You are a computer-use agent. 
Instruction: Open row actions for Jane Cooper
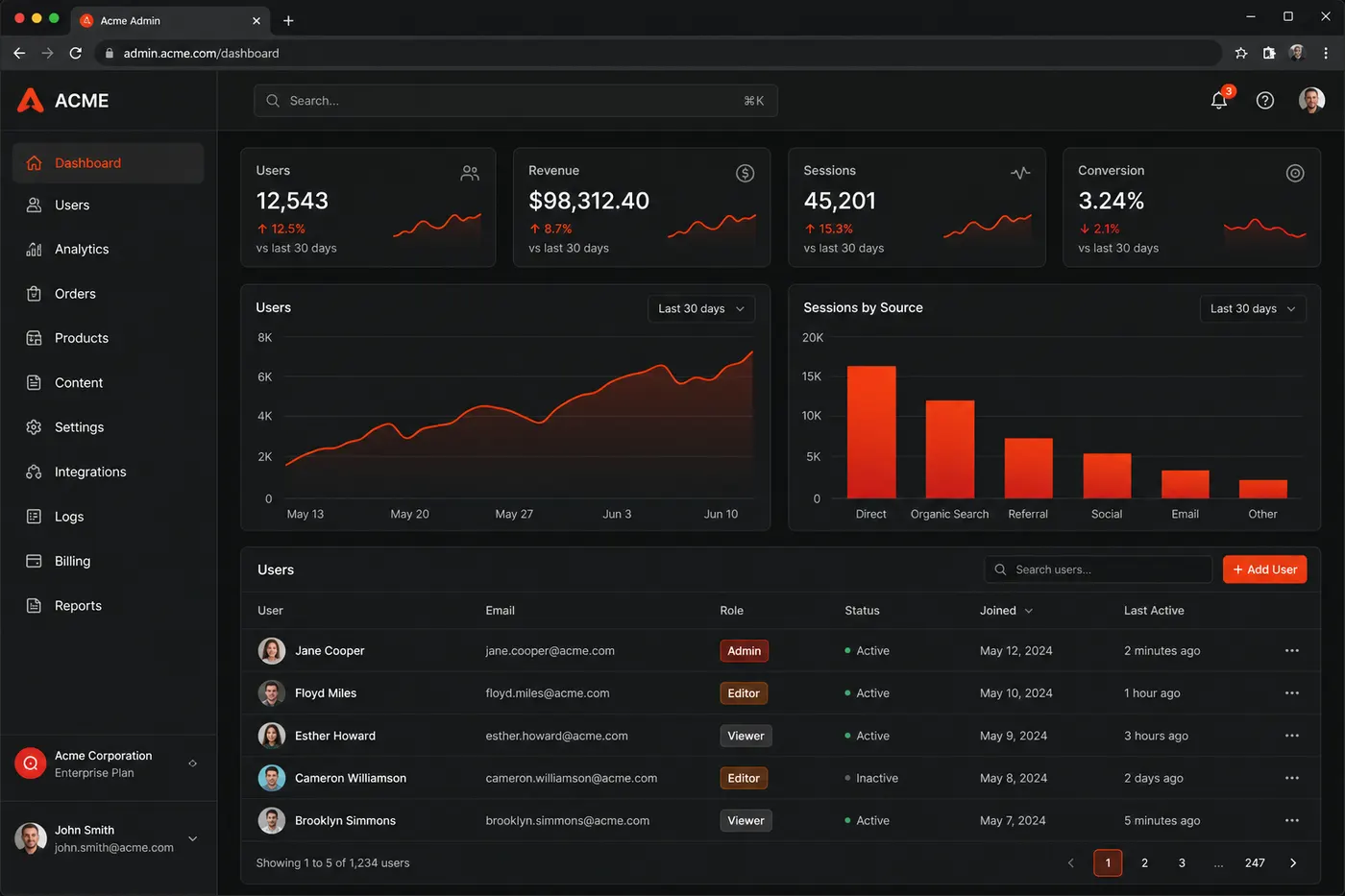tap(1292, 651)
